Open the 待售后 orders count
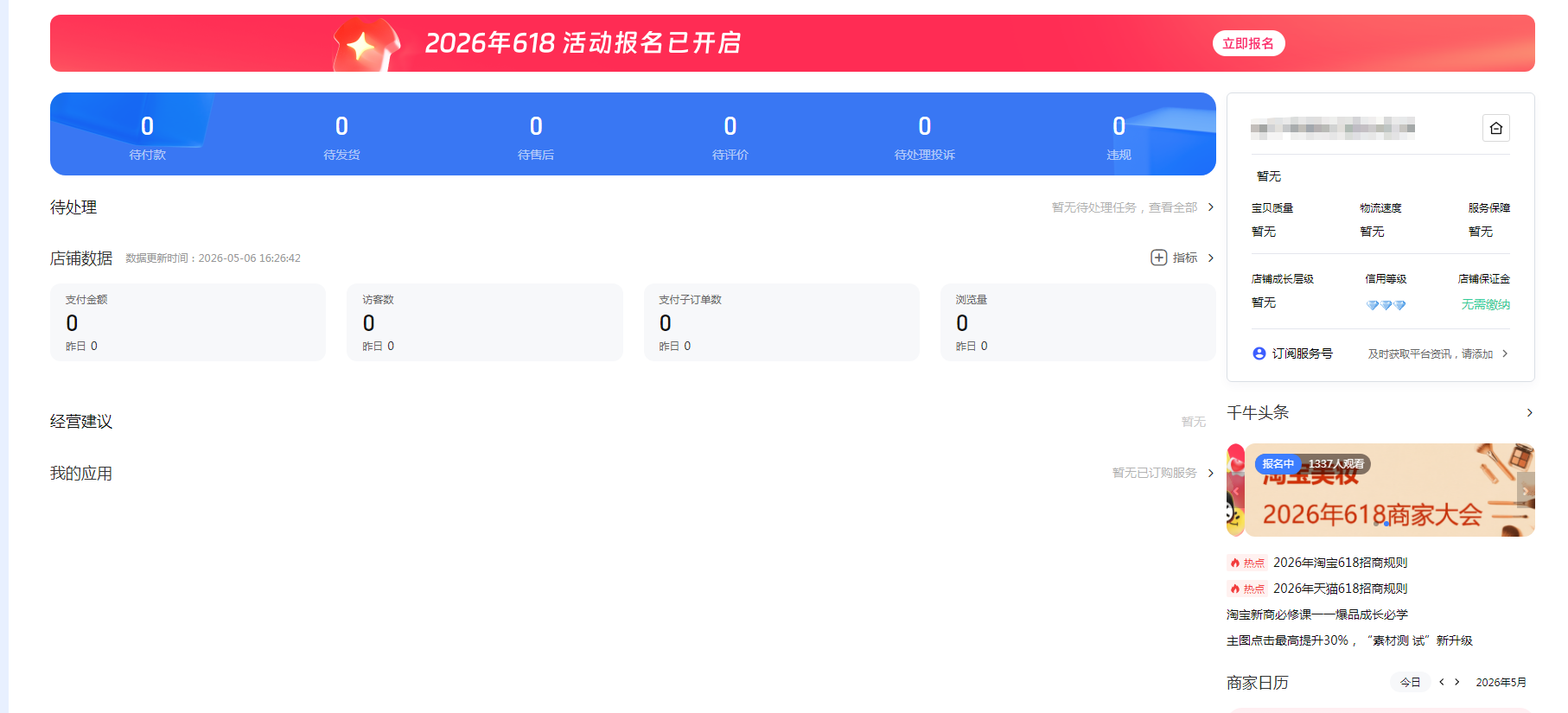This screenshot has height=713, width=1568. point(536,137)
